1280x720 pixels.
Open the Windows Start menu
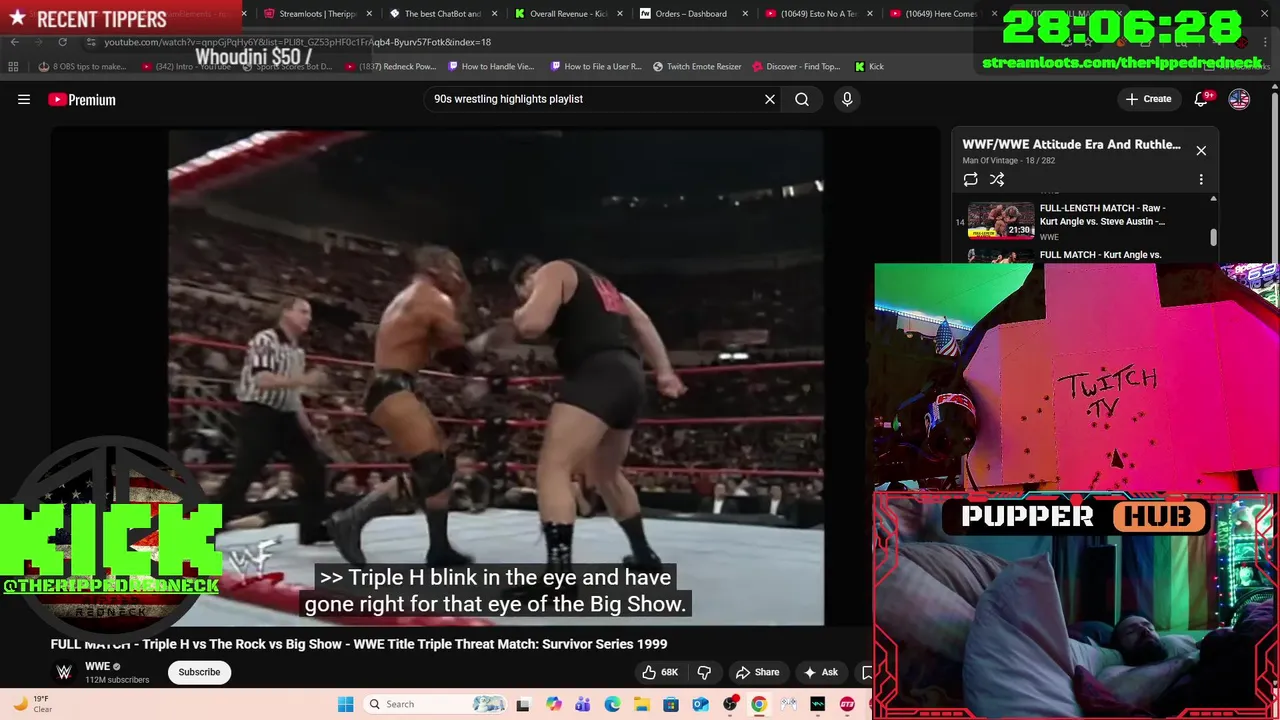(345, 704)
